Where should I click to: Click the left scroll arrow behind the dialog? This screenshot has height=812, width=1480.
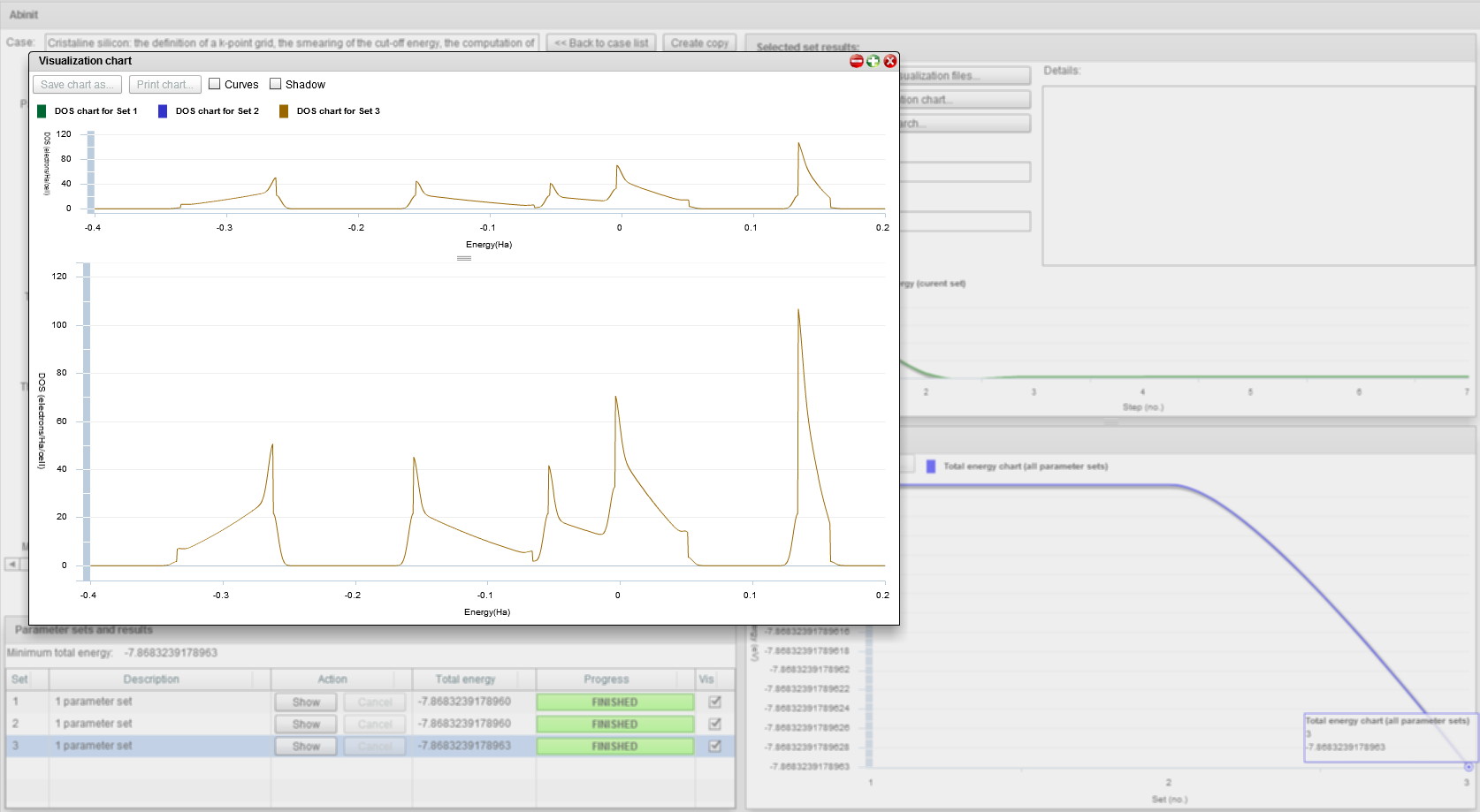tap(12, 564)
